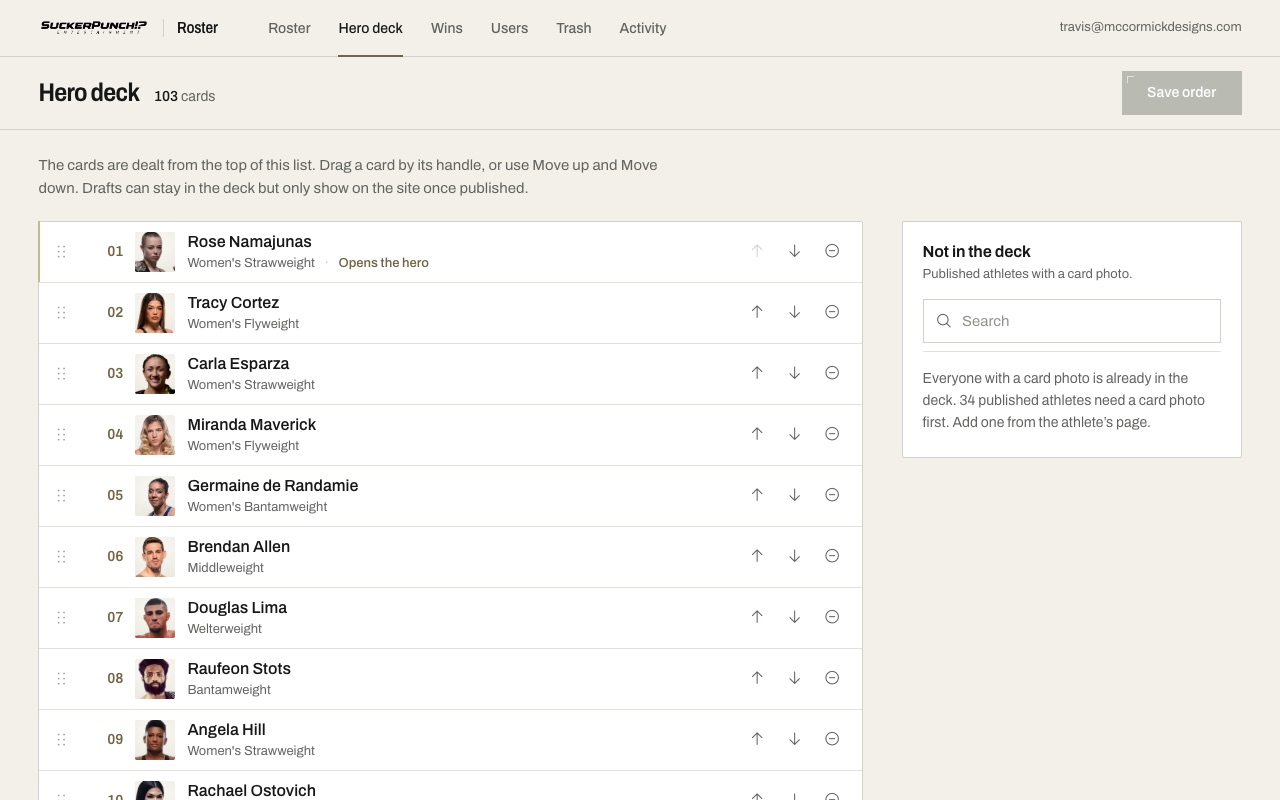
Task: Remove Rose Namajunas from the deck
Action: 832,251
